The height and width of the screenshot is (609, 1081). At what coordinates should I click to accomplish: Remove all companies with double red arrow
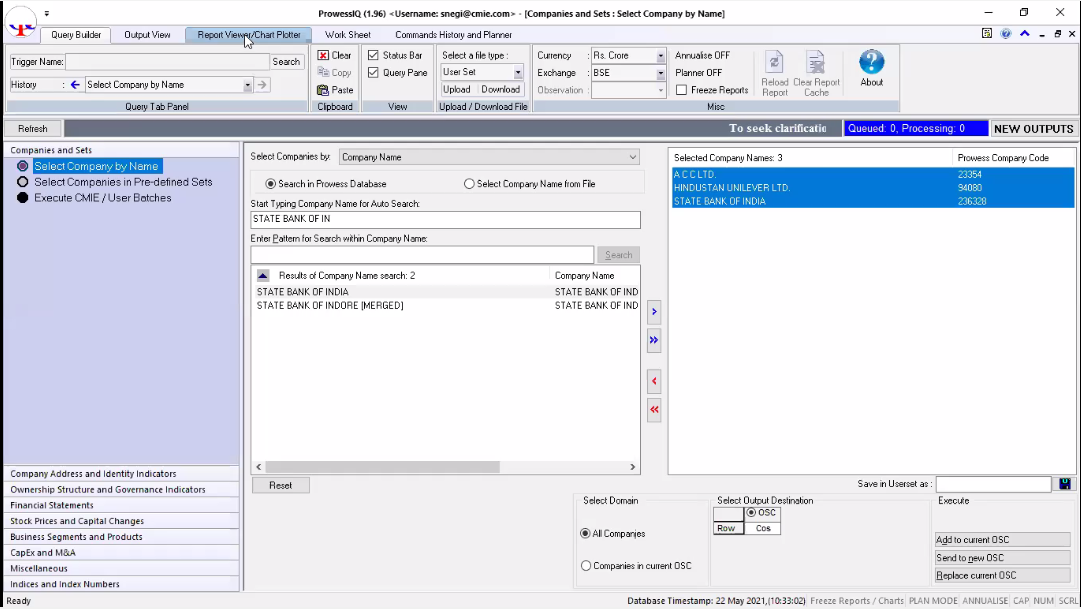[654, 409]
